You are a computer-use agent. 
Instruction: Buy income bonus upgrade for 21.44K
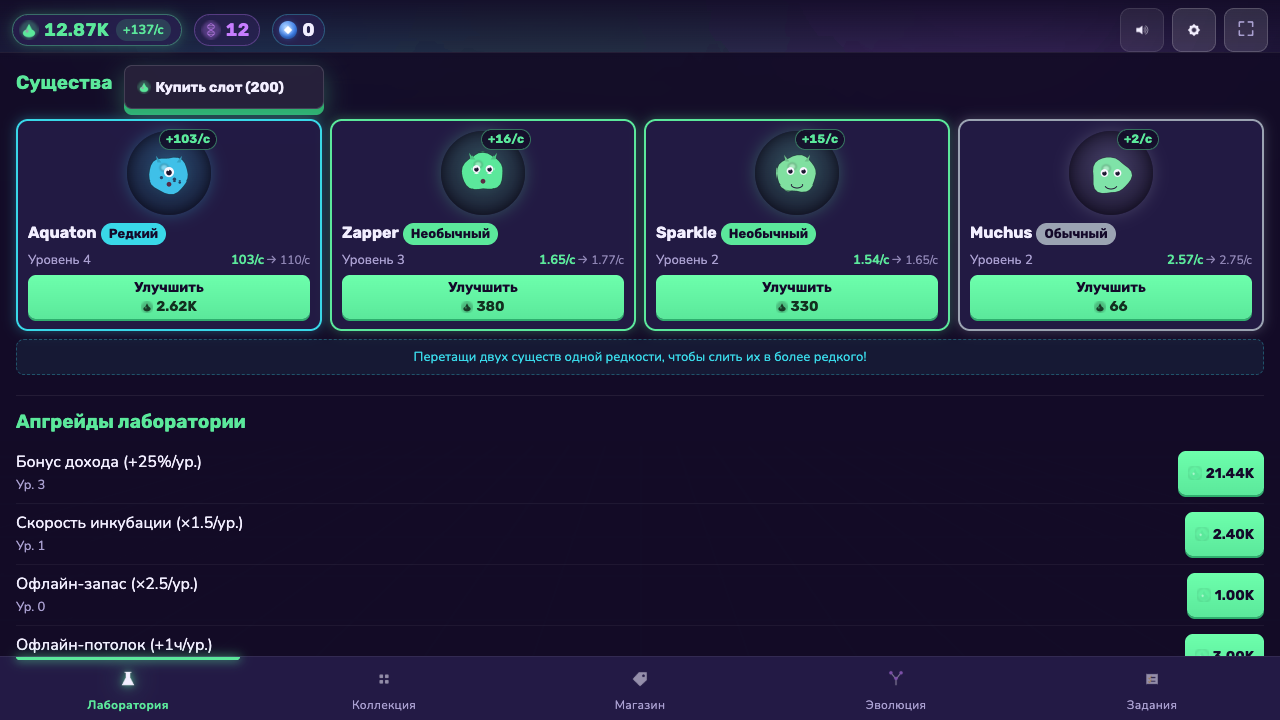(1221, 473)
